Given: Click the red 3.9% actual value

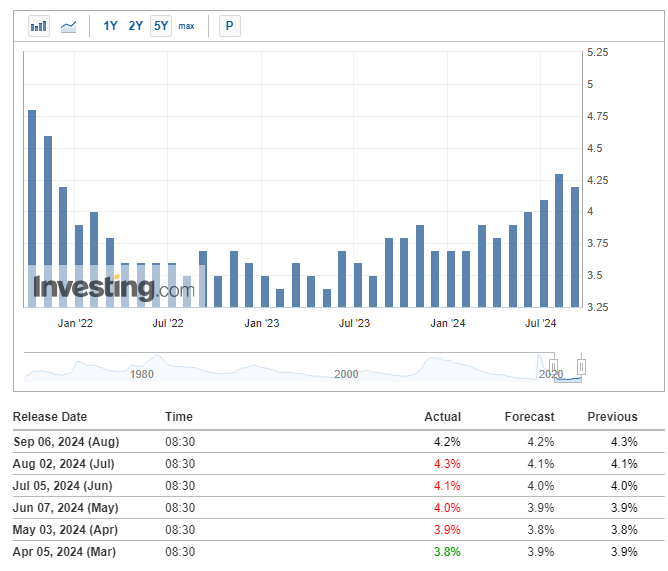Looking at the screenshot, I should click(447, 530).
